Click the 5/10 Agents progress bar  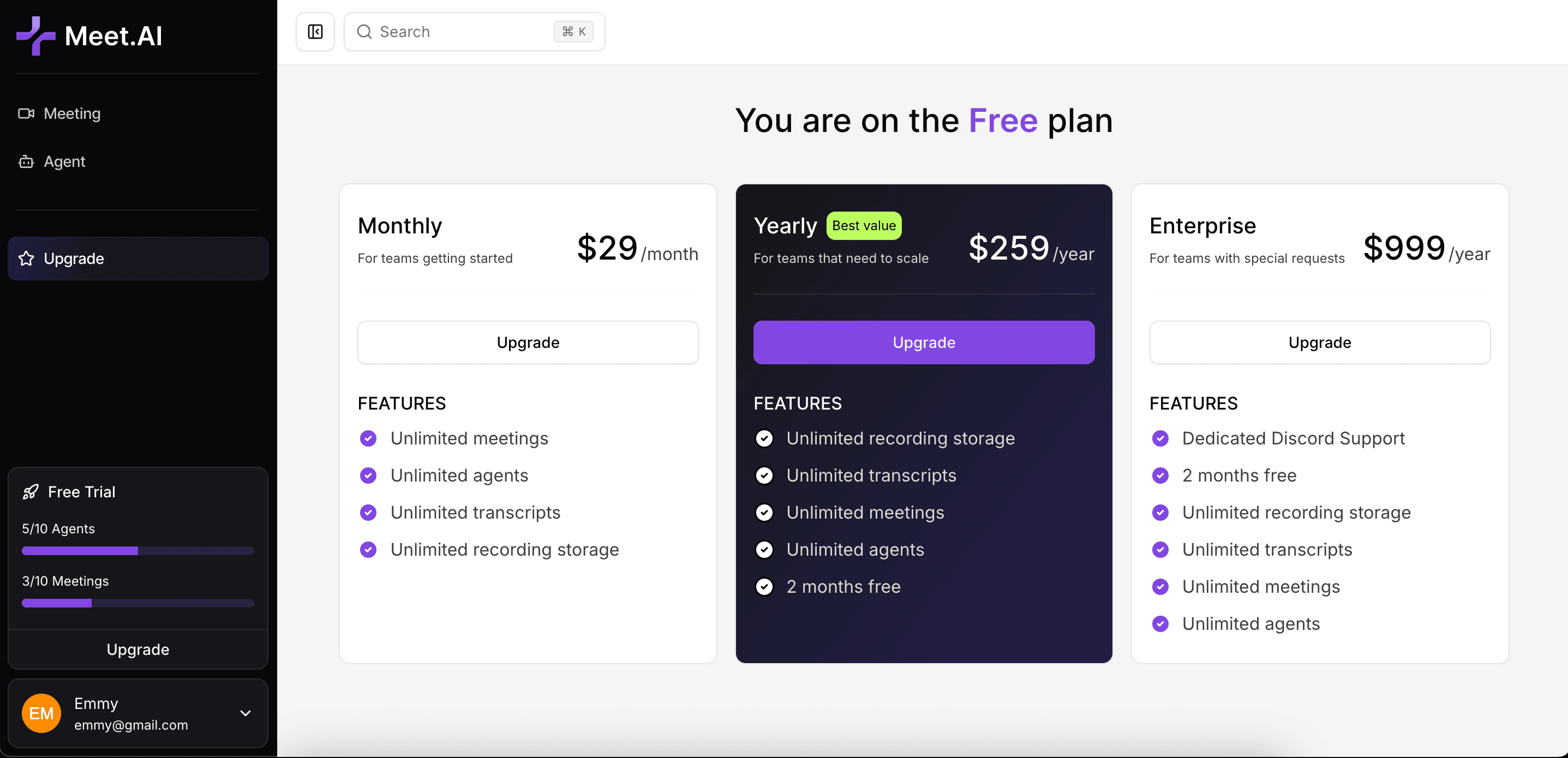[x=138, y=551]
